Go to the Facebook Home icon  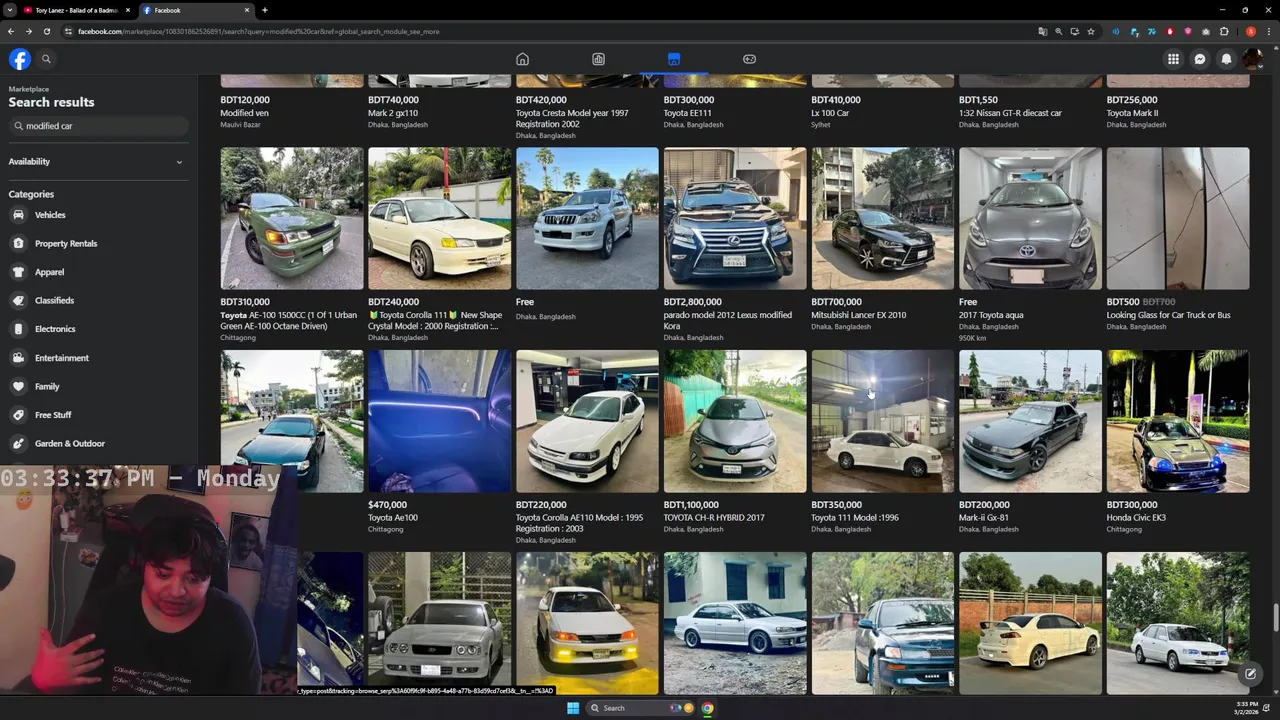[x=522, y=59]
